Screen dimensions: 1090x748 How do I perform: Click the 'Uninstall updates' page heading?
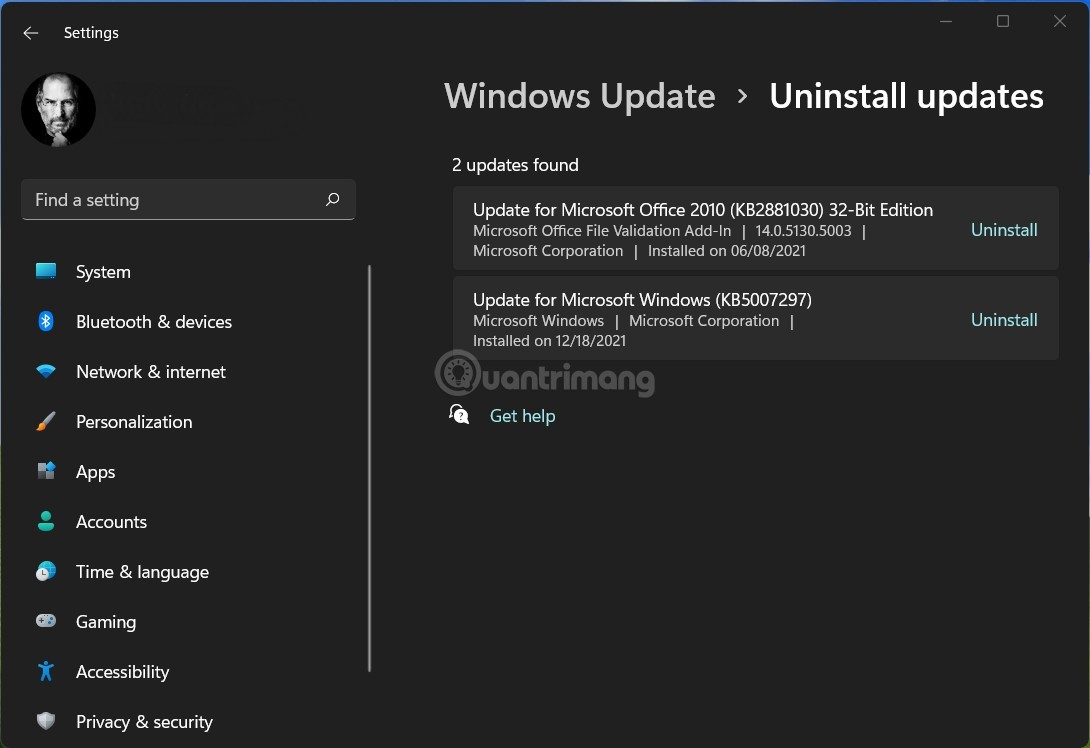pyautogui.click(x=906, y=96)
